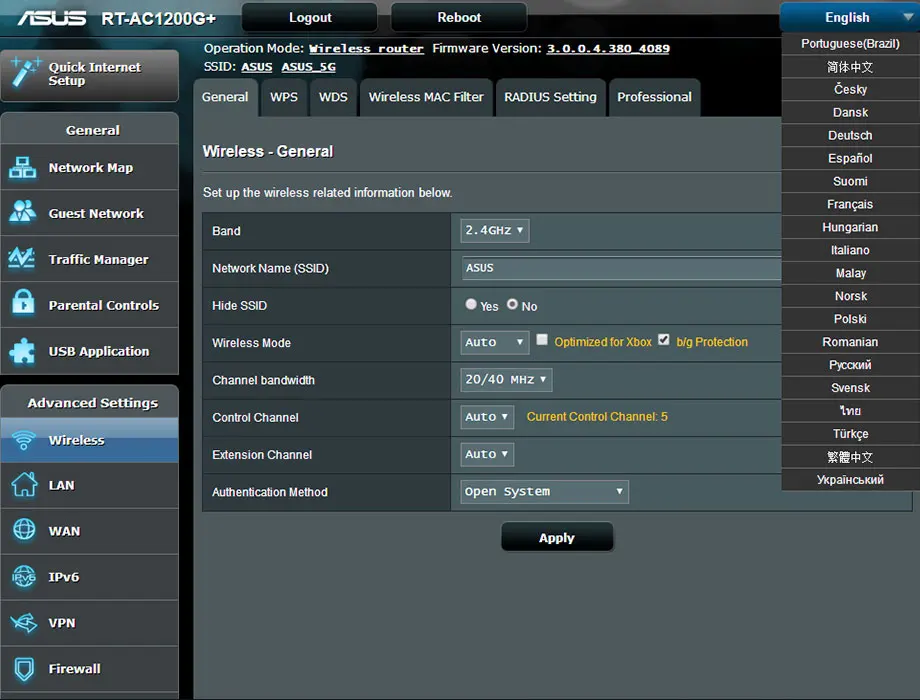Click the WAN globe icon
Viewport: 920px width, 700px height.
pos(24,530)
